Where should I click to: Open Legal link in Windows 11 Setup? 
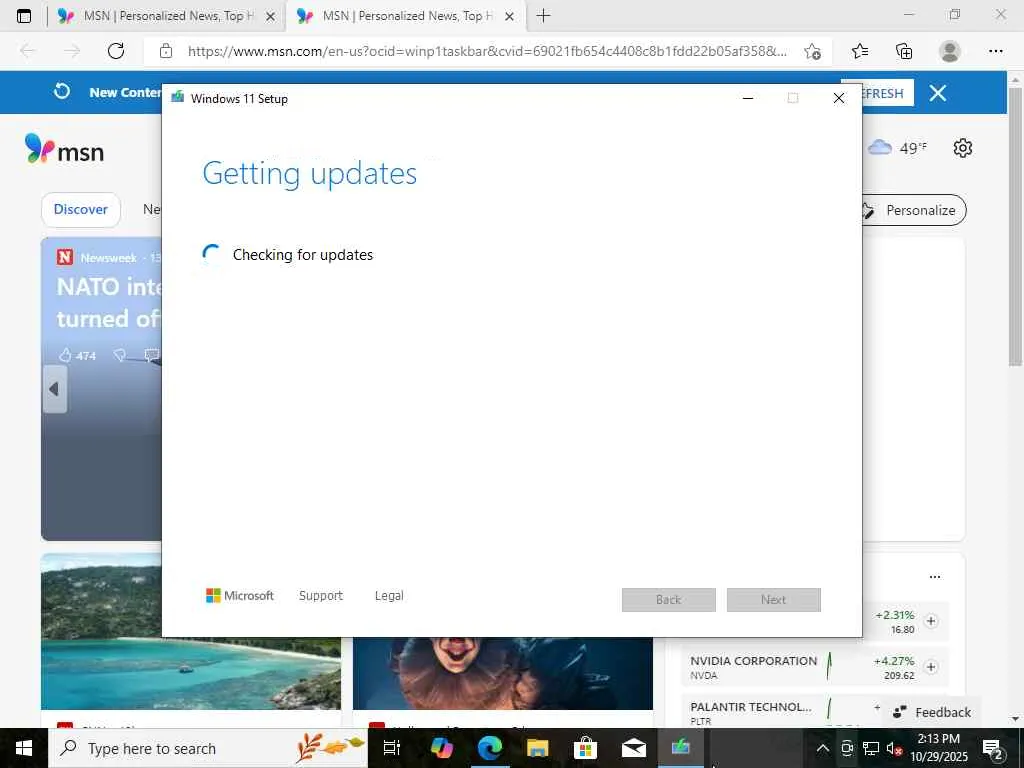pos(389,596)
